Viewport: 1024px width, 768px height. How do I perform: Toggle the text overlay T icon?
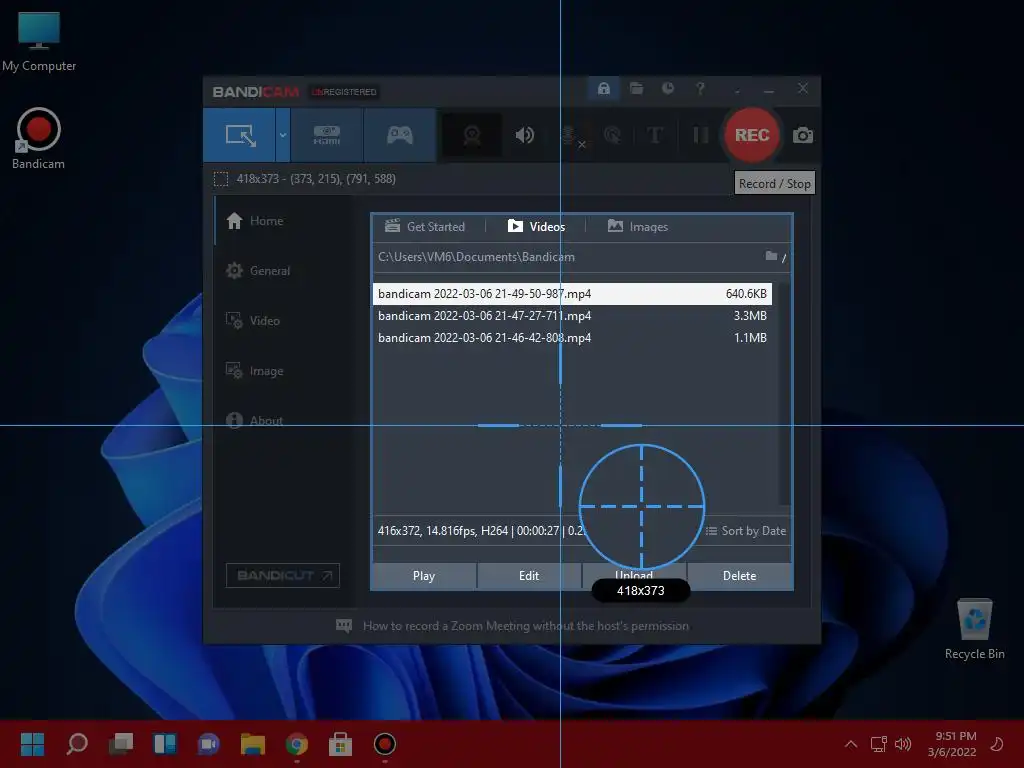[654, 135]
